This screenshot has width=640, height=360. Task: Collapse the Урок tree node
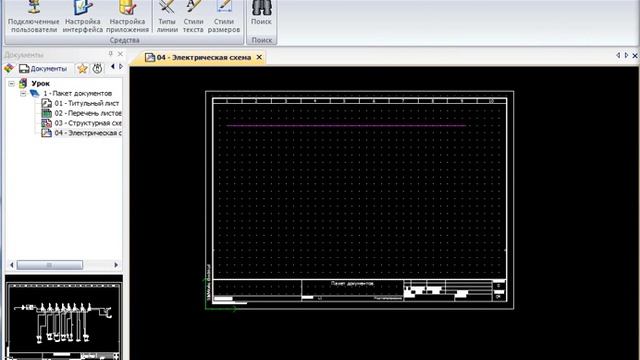(11, 84)
